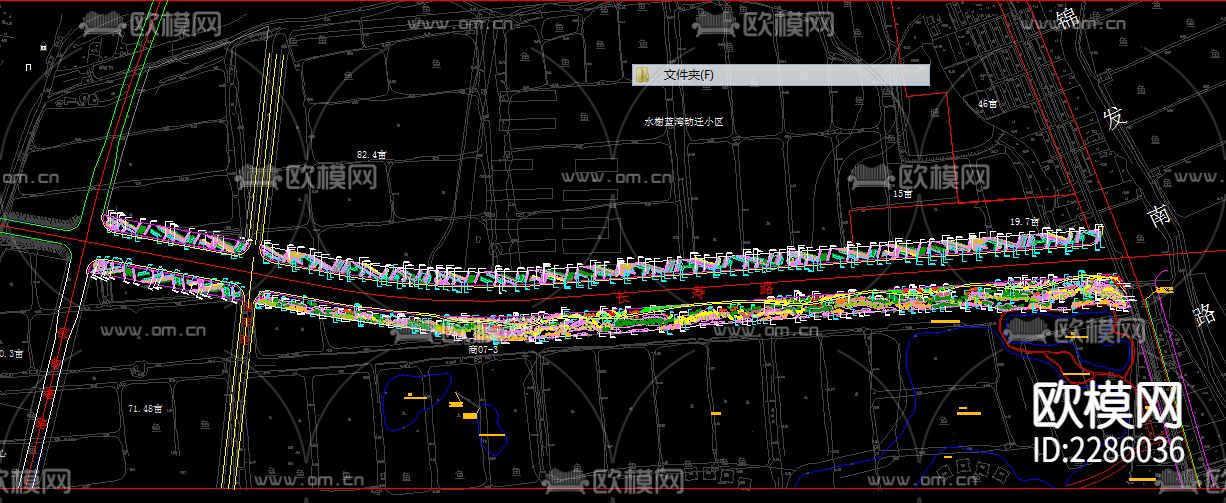The width and height of the screenshot is (1226, 503).
Task: Select the 71.48亩 area label
Action: click(146, 409)
